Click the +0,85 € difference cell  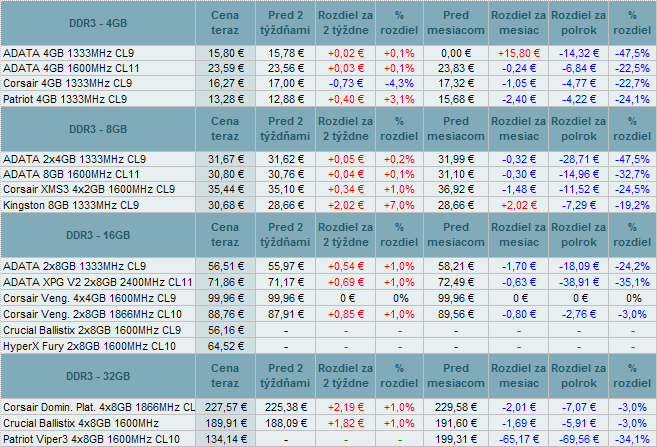click(346, 314)
